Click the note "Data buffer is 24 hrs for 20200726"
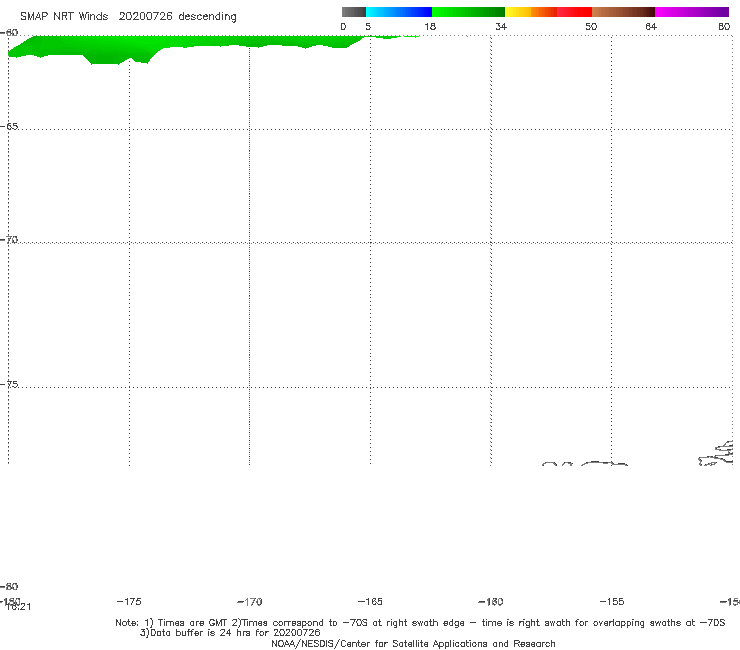 235,633
